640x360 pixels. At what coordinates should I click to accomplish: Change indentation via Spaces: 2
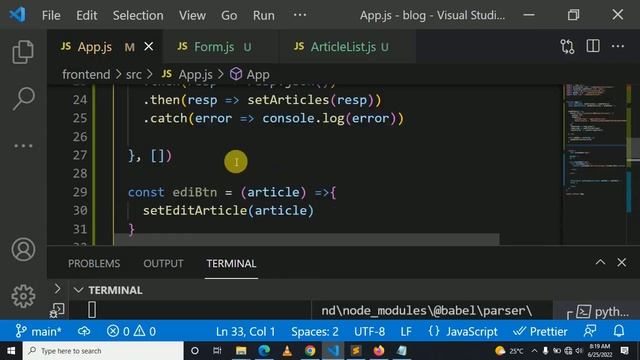tap(315, 331)
